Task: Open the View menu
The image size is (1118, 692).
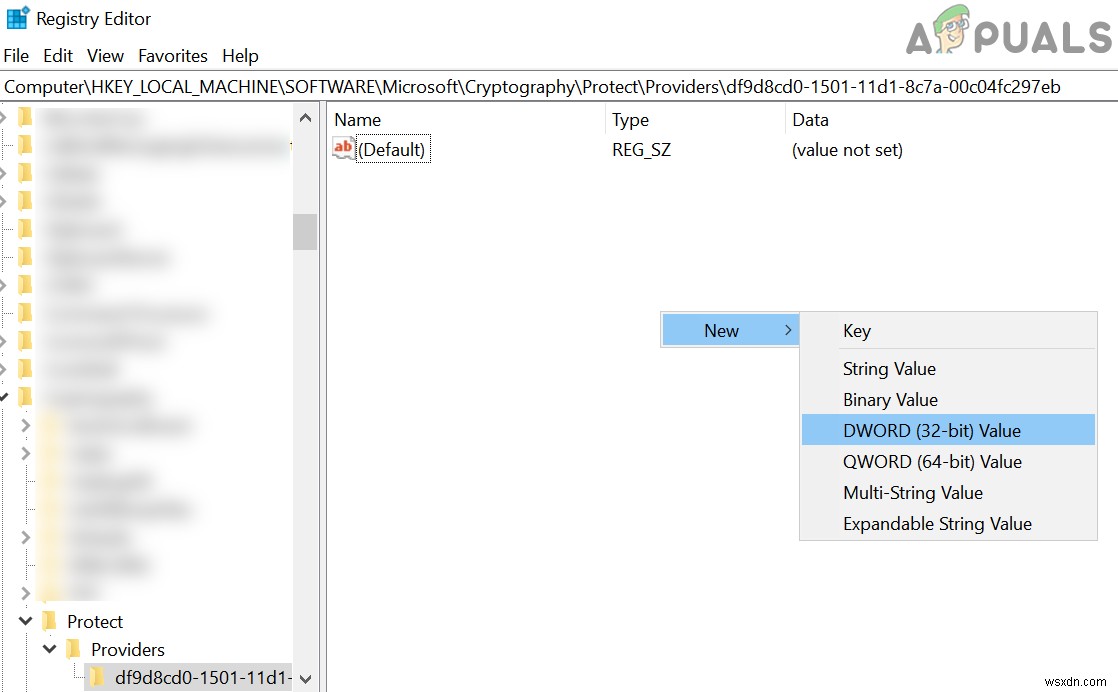Action: (x=106, y=56)
